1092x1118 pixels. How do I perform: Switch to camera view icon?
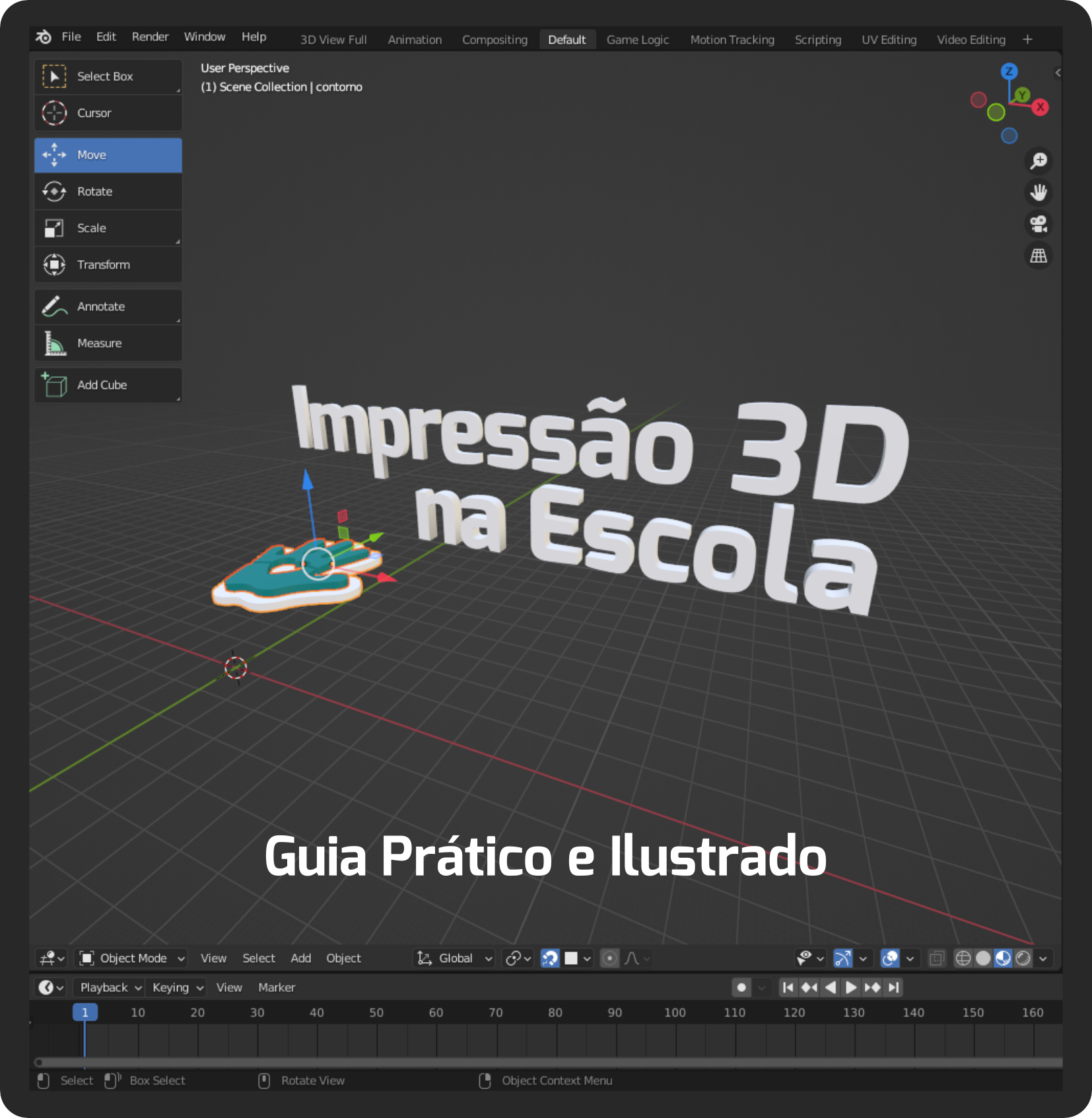1039,225
